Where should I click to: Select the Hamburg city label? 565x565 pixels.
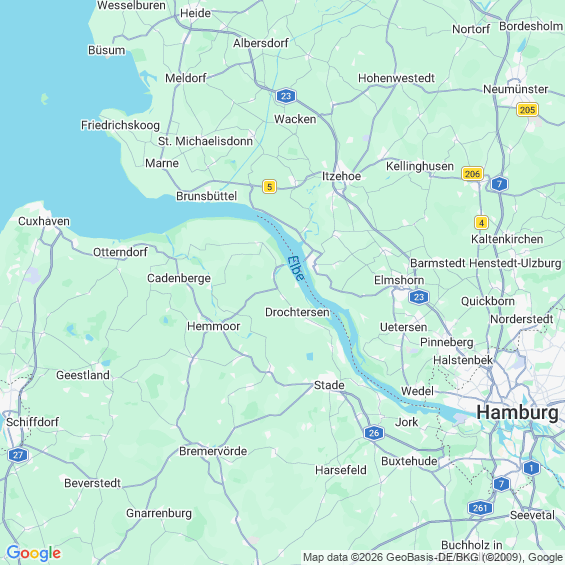[517, 412]
